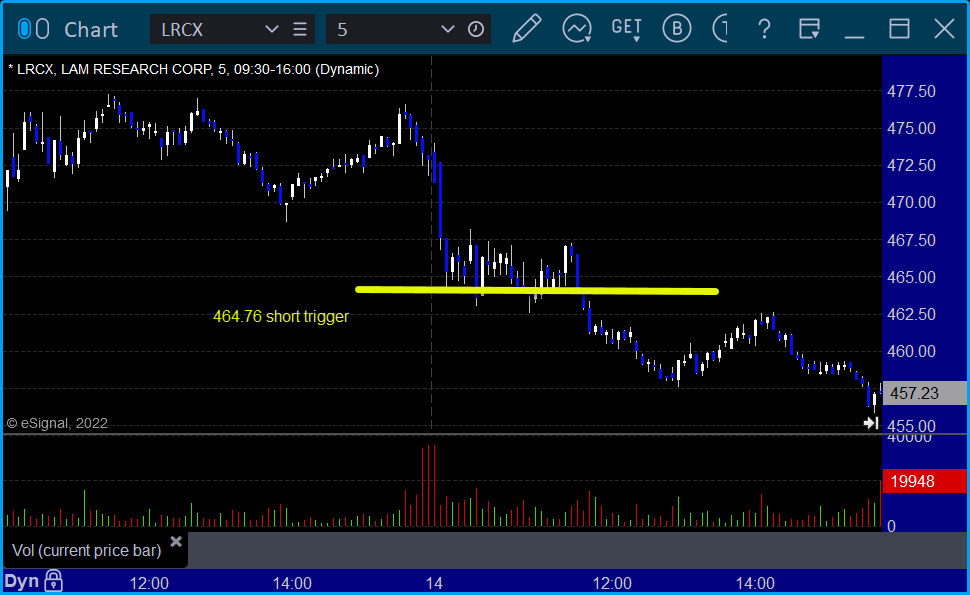
Task: Click the scroll-to-latest-bar arrow icon
Action: (871, 423)
